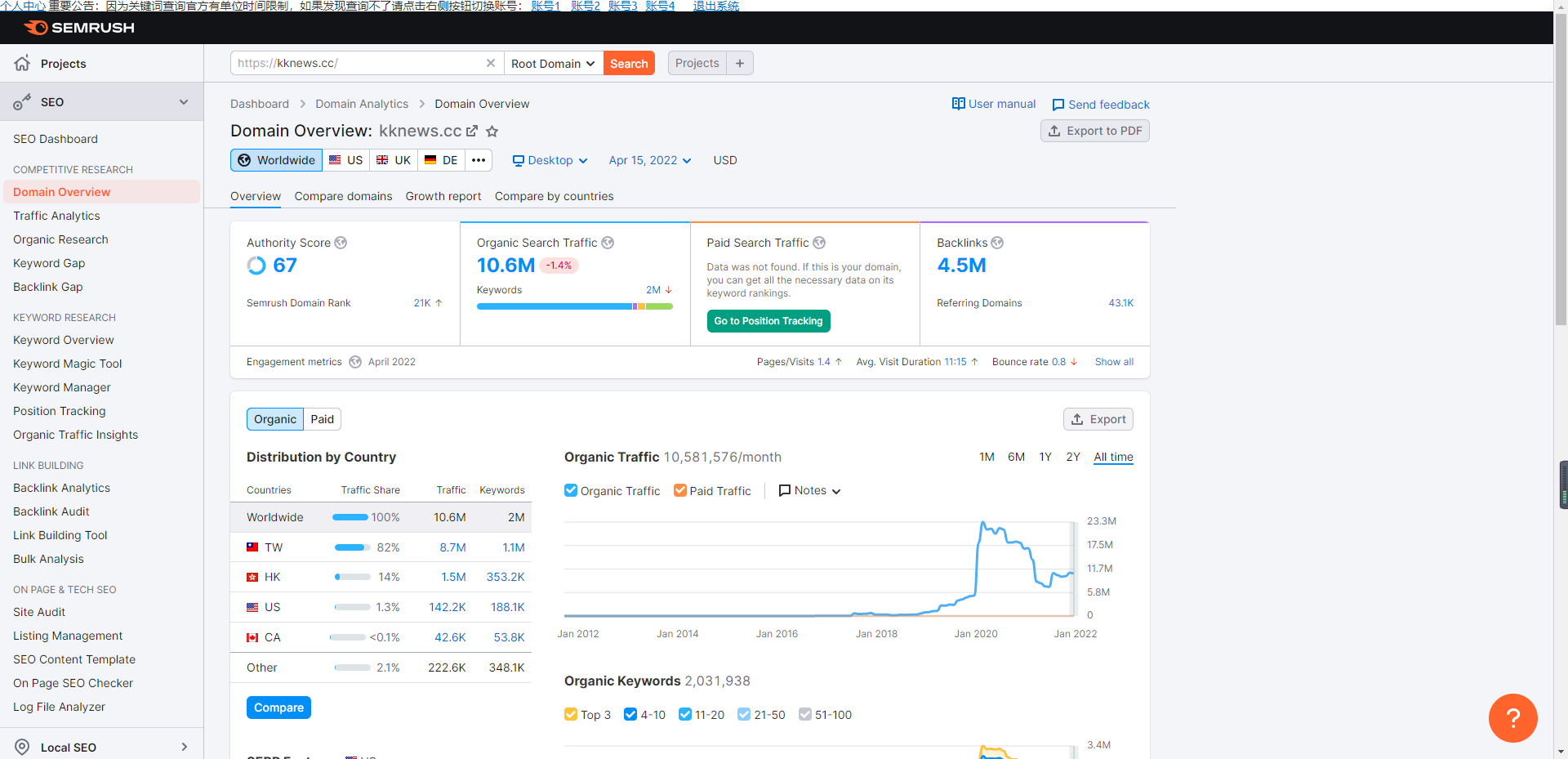Toggle the 21-50 keywords checkbox
The width and height of the screenshot is (1568, 759).
(744, 714)
